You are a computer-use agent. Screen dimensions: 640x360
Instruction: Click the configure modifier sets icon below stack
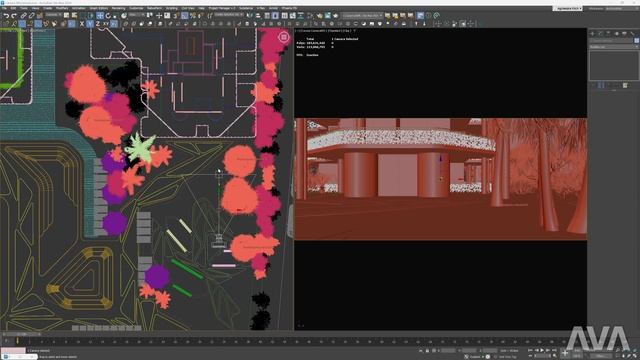tap(625, 85)
